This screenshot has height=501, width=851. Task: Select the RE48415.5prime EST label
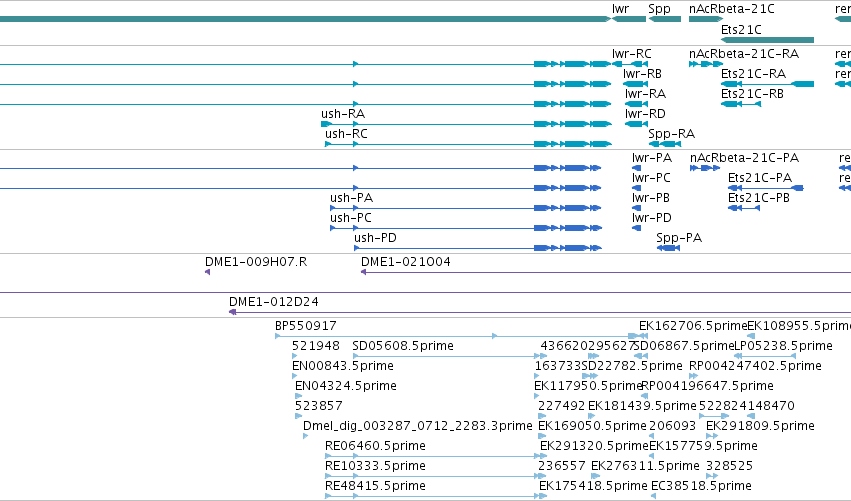(376, 486)
